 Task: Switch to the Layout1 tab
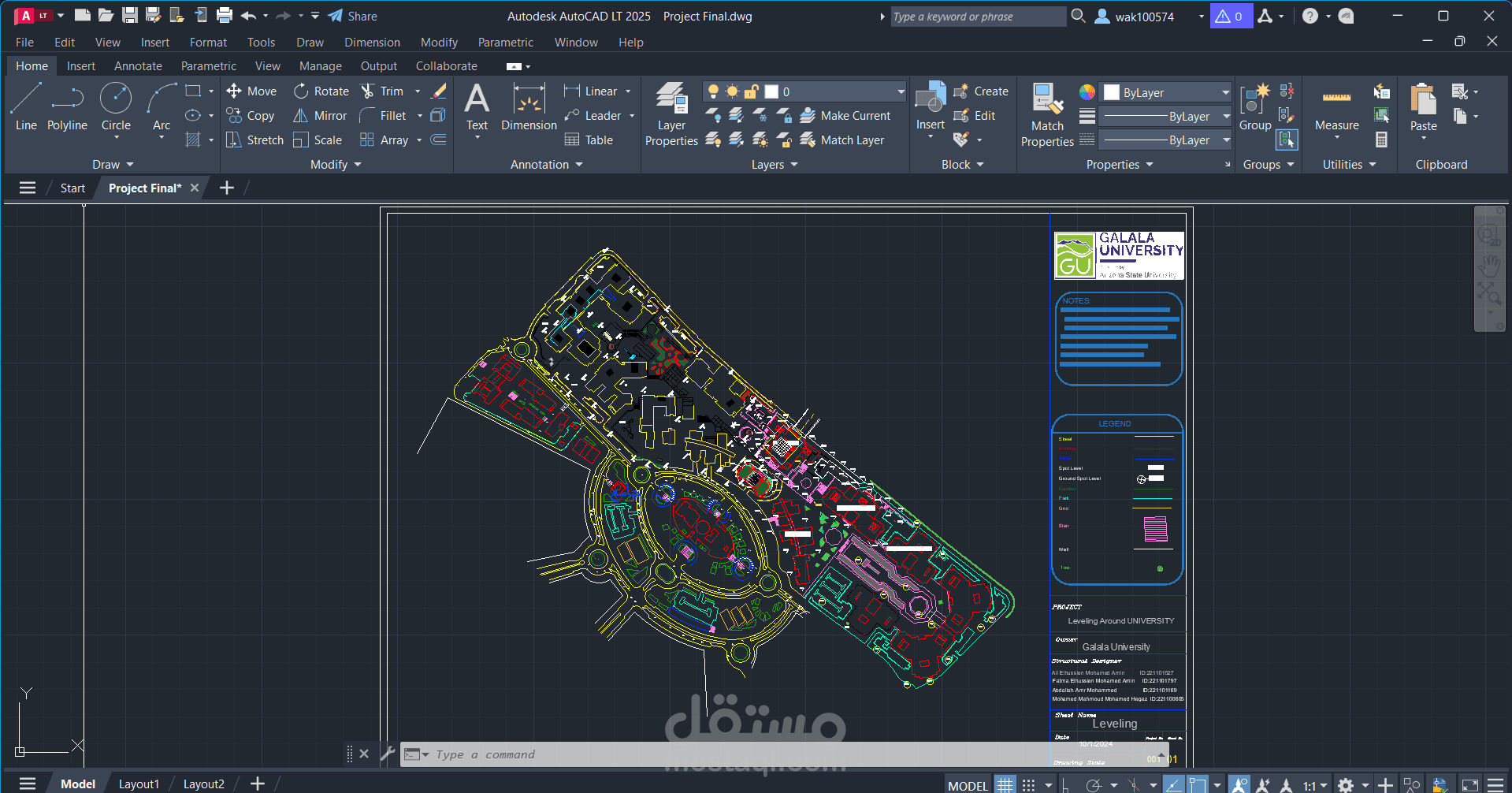pos(139,784)
